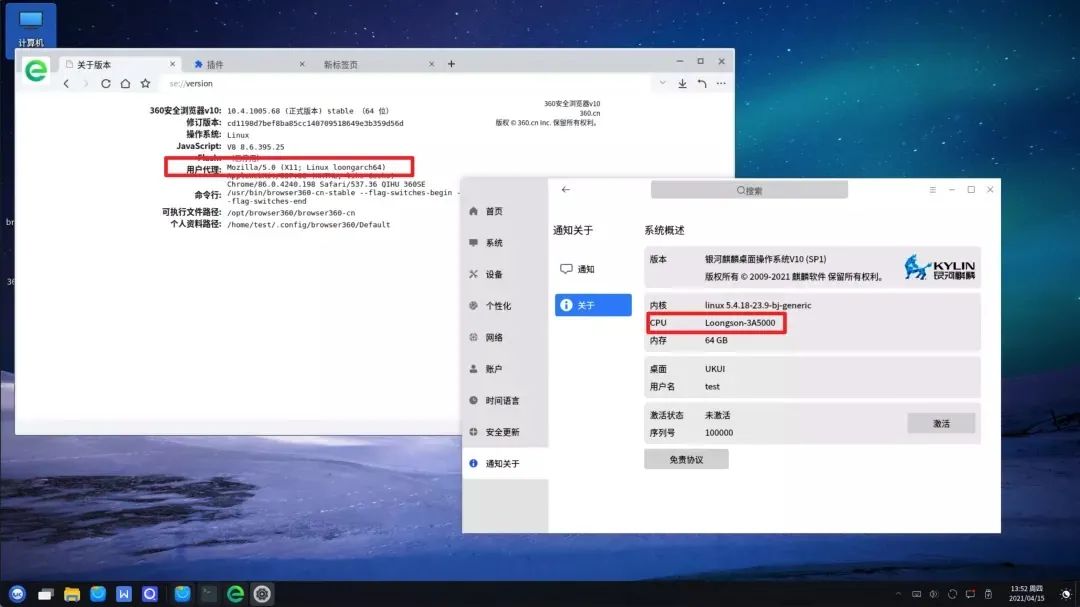Open the keyboard tray icon
The height and width of the screenshot is (607, 1080).
pos(916,594)
